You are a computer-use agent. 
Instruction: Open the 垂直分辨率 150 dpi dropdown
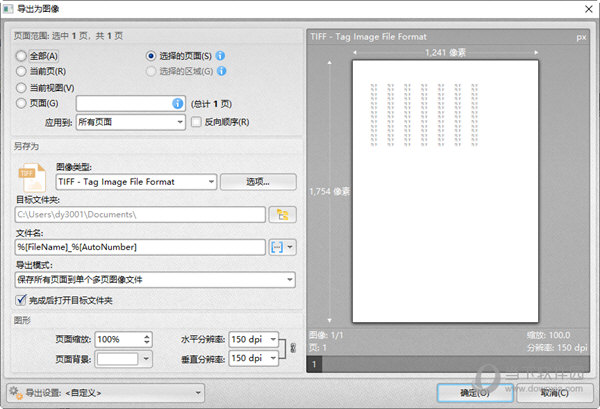(x=253, y=358)
